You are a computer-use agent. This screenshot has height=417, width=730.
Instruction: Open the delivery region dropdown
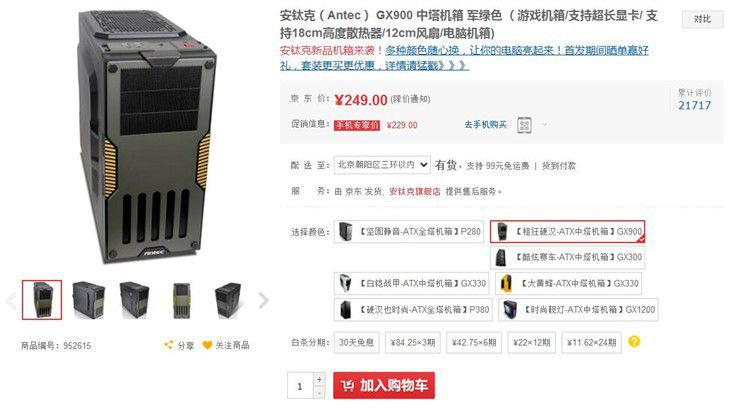coord(382,165)
